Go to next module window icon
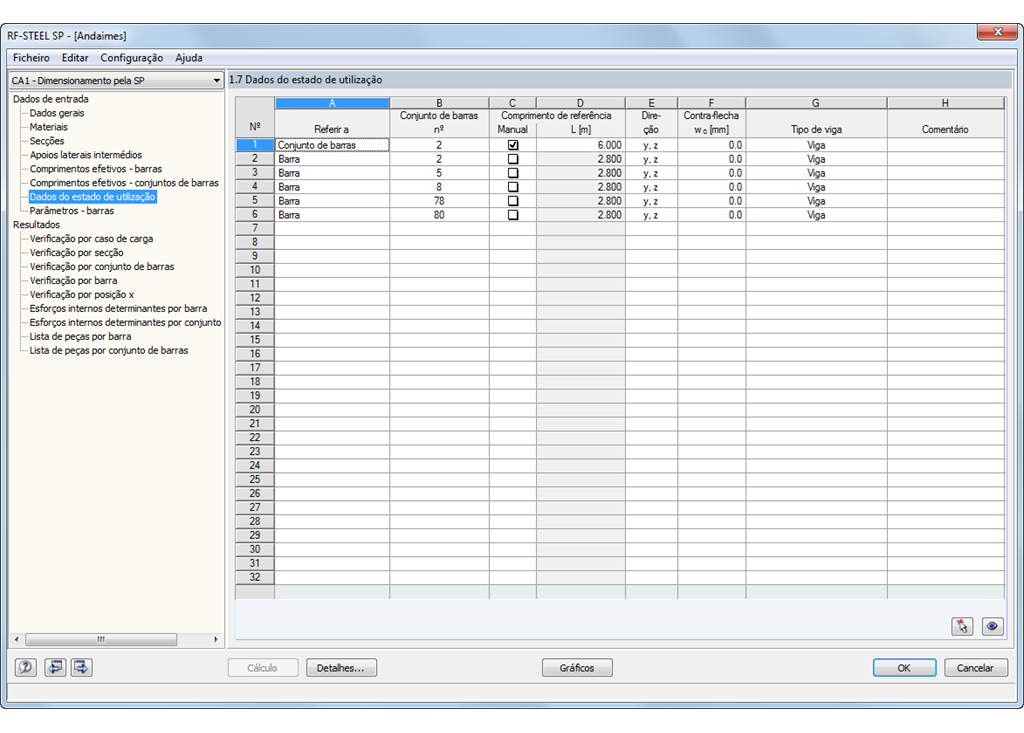The width and height of the screenshot is (1024, 733). point(82,667)
